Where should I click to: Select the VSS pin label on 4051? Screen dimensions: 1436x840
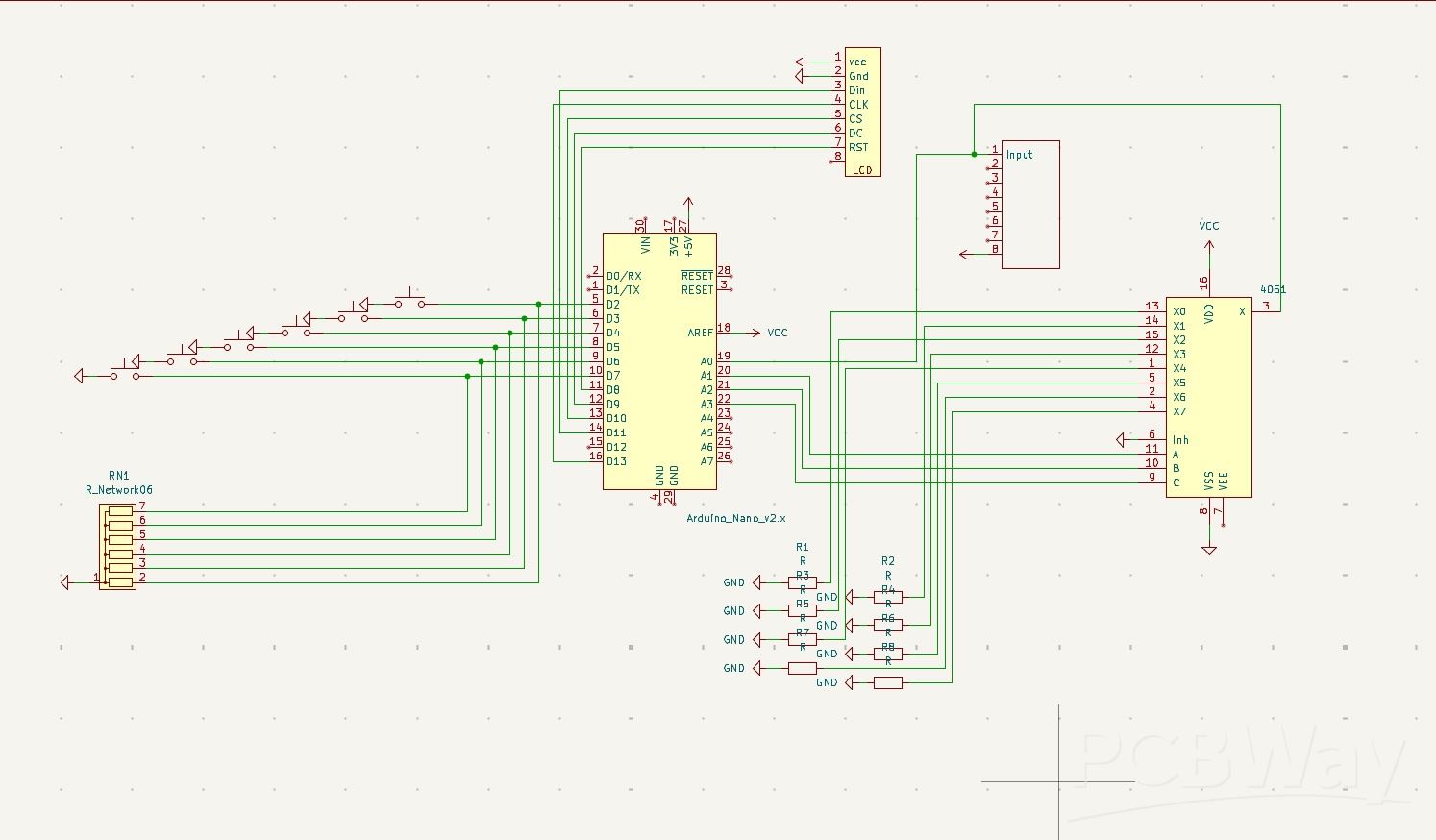(1209, 481)
